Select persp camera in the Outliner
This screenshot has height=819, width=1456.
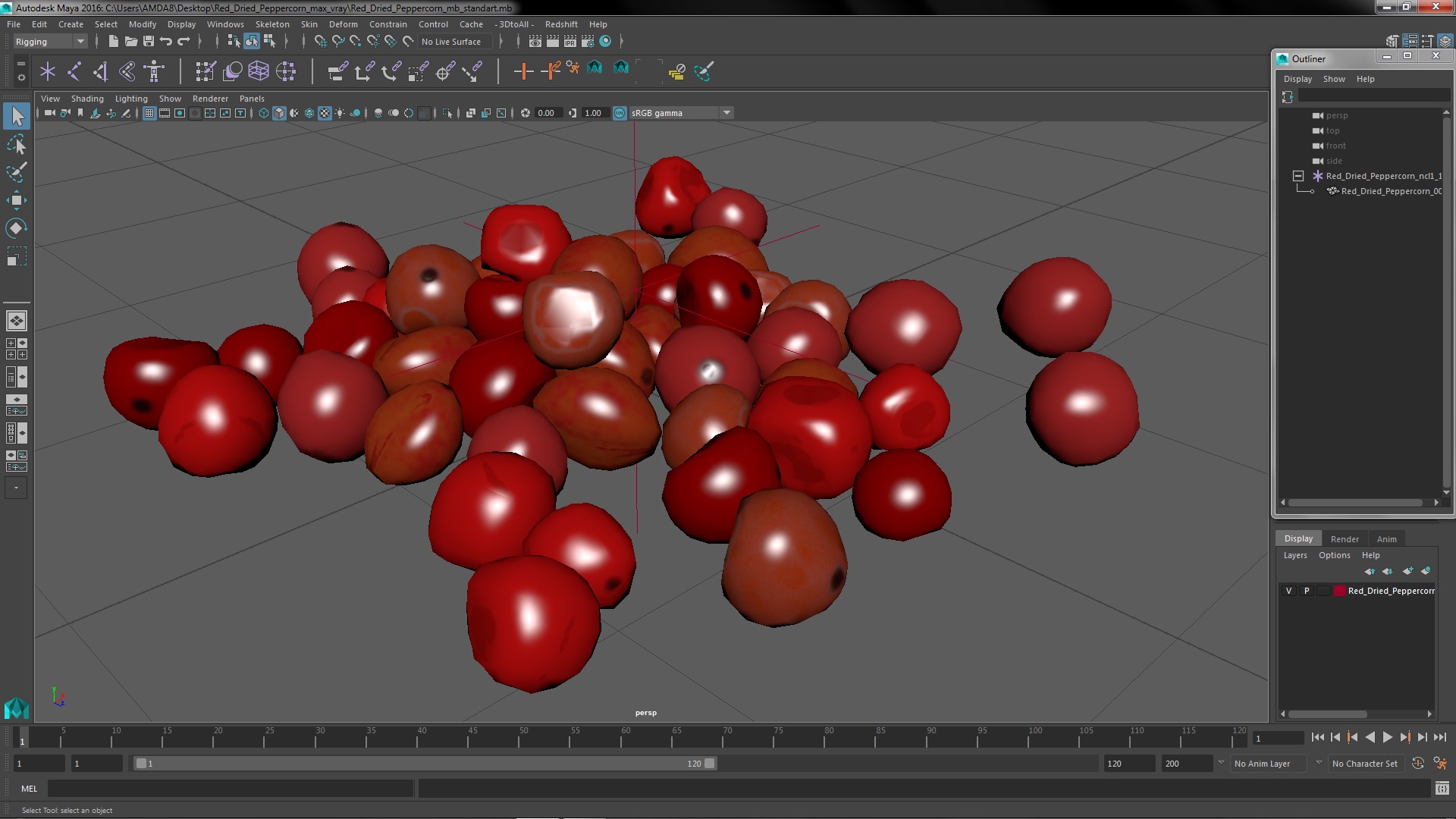(x=1336, y=116)
